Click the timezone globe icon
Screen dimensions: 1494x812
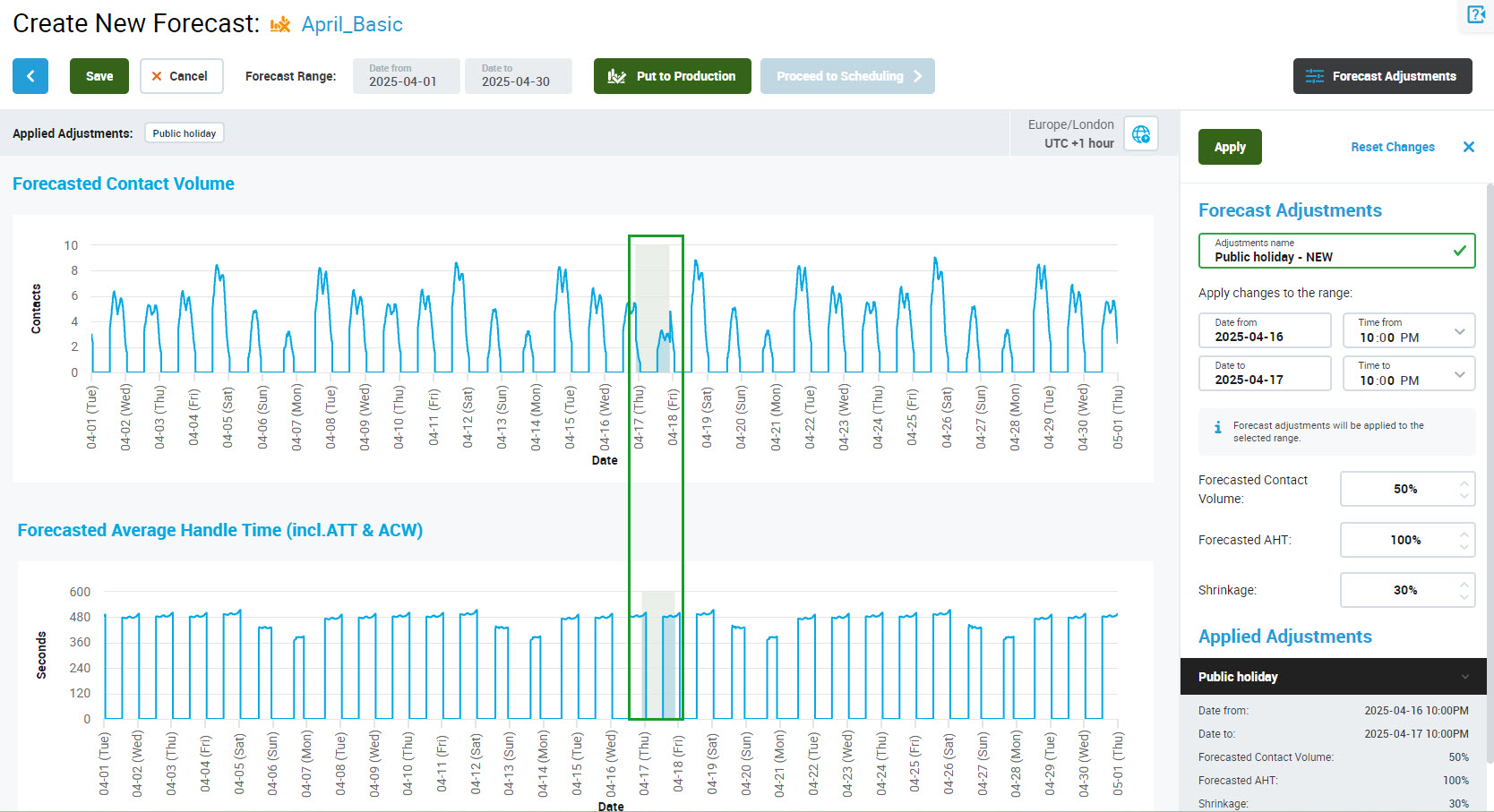point(1141,134)
